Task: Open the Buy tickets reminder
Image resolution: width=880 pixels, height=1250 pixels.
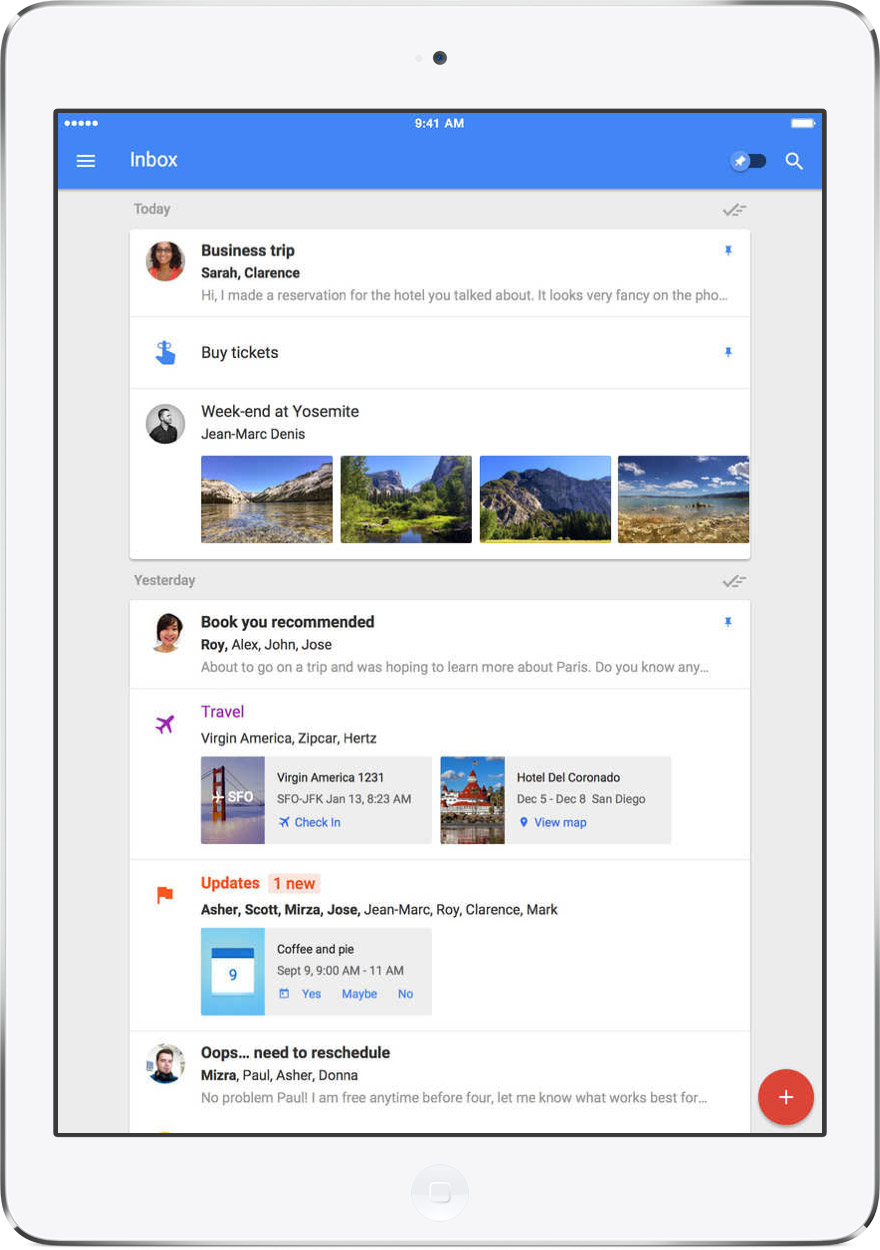Action: point(440,353)
